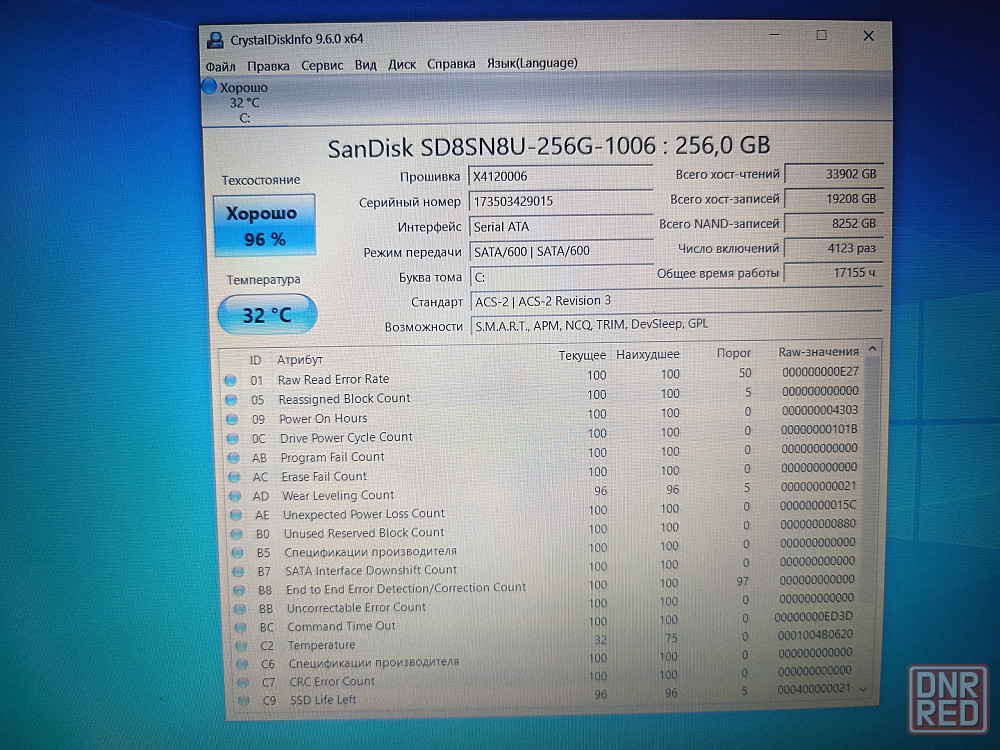
Task: Click the total working time value 17155 ч
Action: [x=833, y=273]
